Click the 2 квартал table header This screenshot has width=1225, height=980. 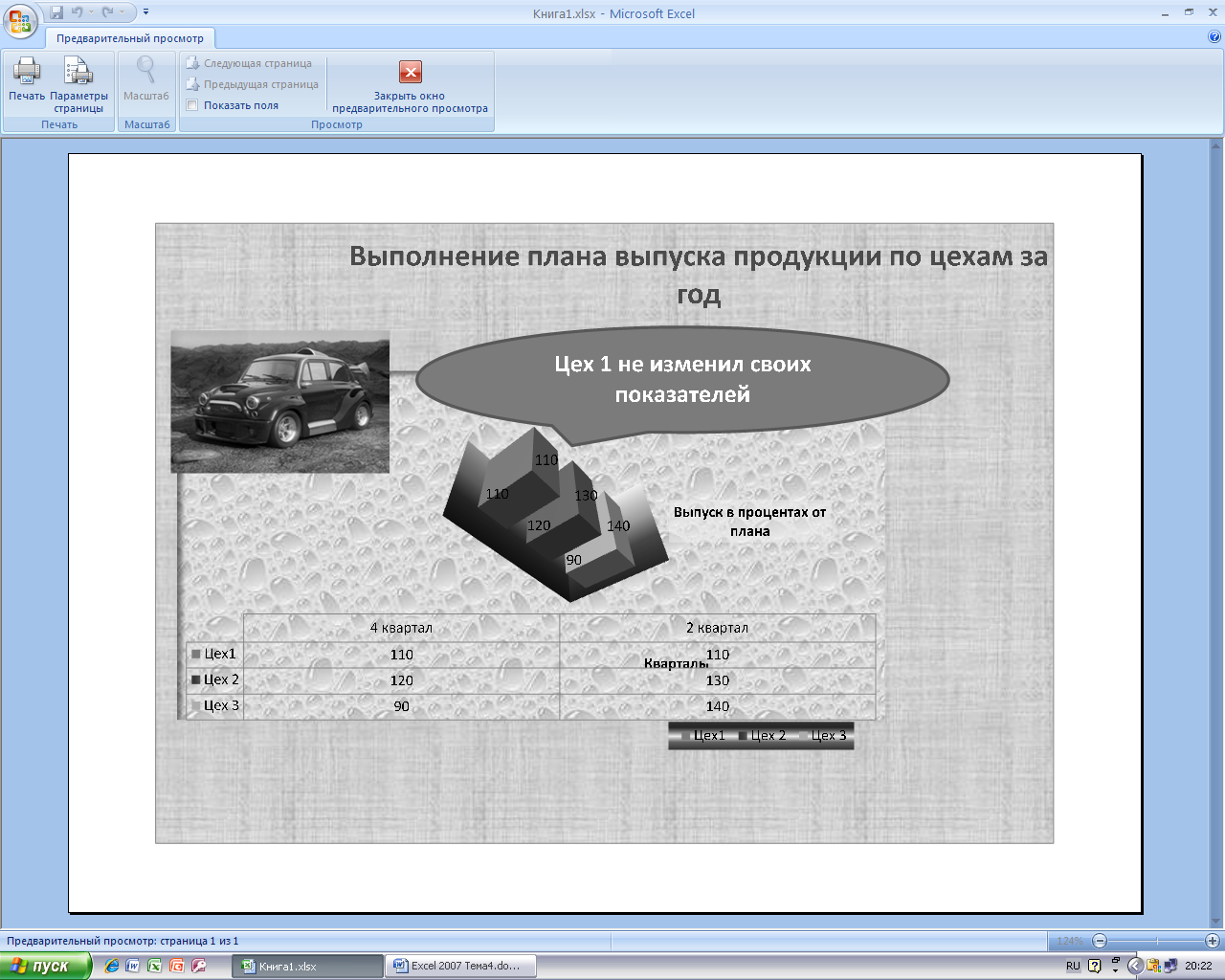(x=717, y=628)
